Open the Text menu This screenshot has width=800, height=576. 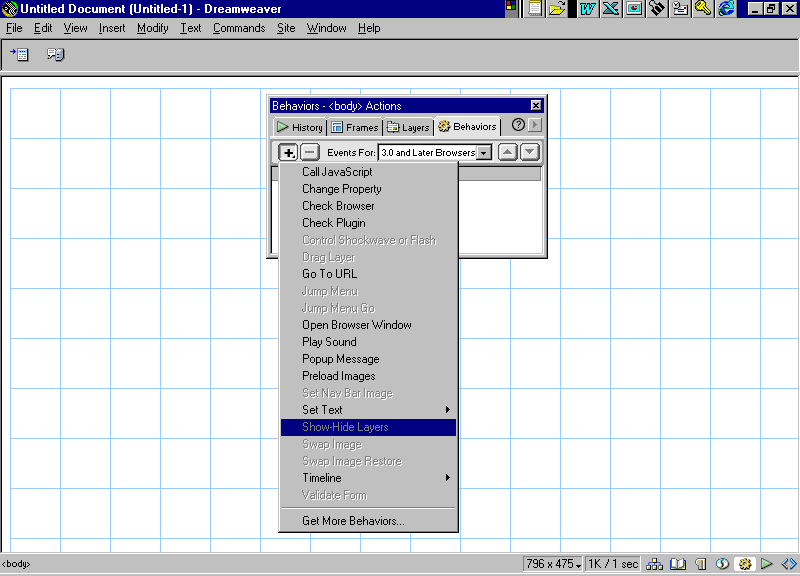[190, 28]
